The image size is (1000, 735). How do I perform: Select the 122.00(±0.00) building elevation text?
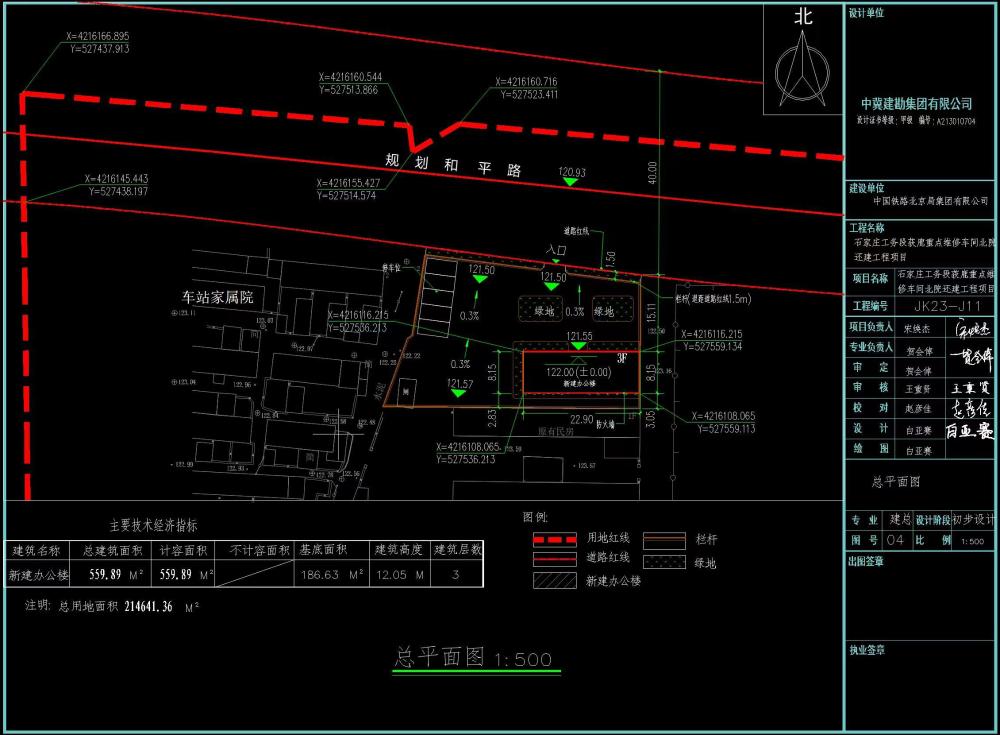[577, 371]
